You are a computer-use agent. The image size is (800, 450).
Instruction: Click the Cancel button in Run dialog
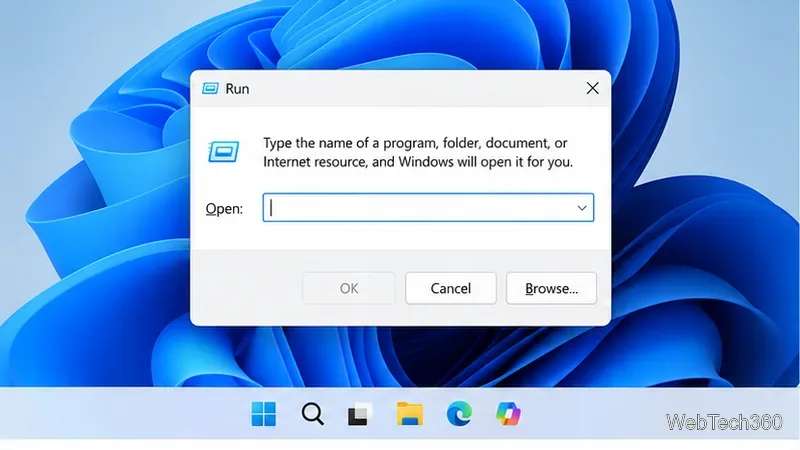(451, 288)
